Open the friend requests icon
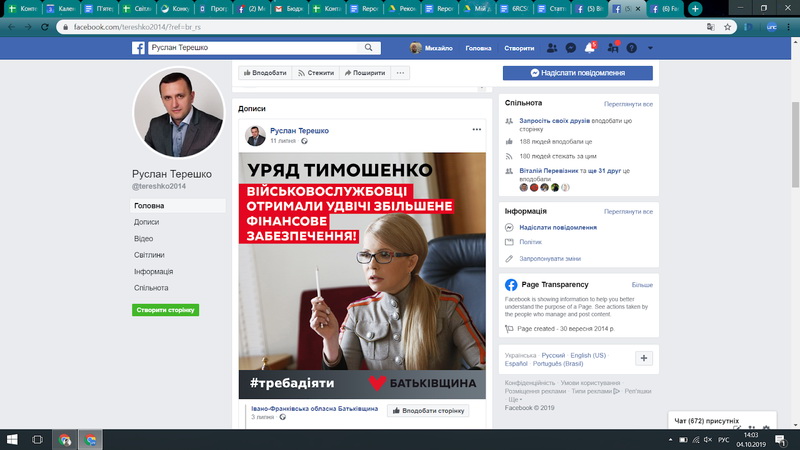The height and width of the screenshot is (450, 800). tap(552, 48)
